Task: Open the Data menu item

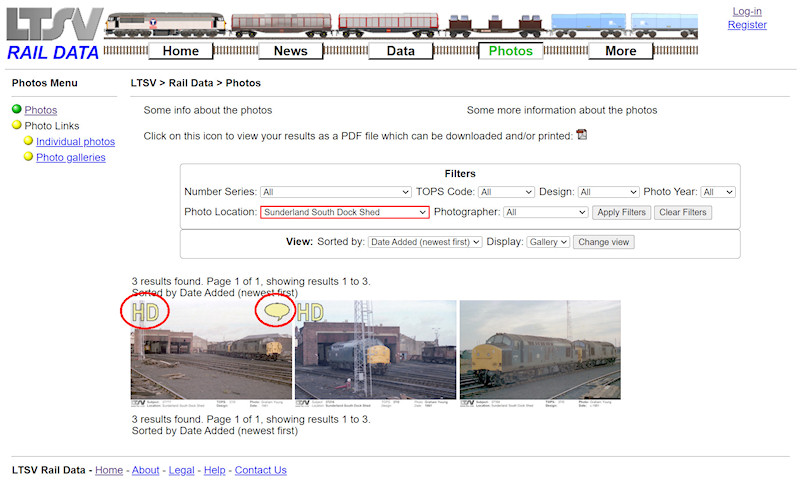Action: click(x=401, y=51)
